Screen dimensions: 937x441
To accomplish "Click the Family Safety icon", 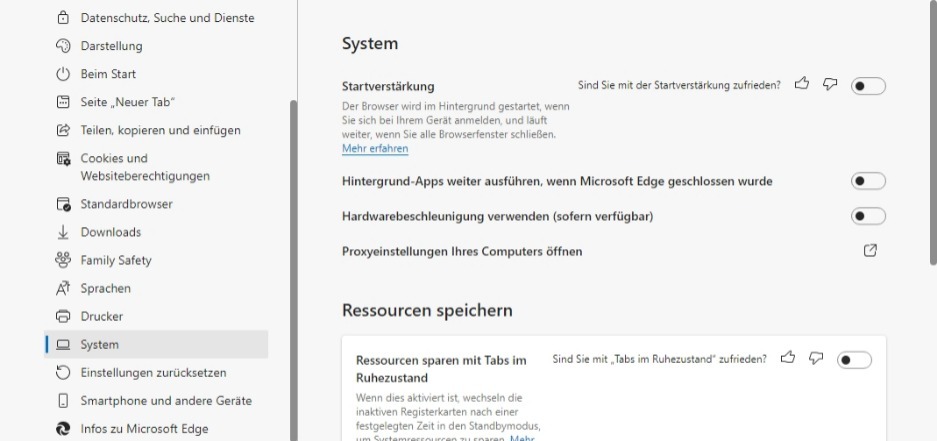I will 62,260.
